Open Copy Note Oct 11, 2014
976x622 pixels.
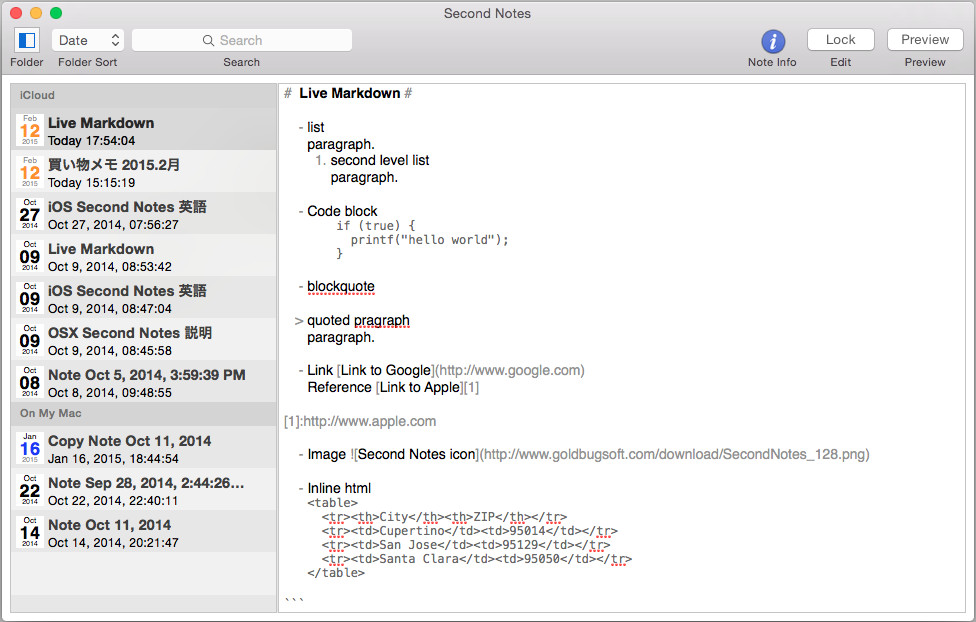(x=143, y=448)
